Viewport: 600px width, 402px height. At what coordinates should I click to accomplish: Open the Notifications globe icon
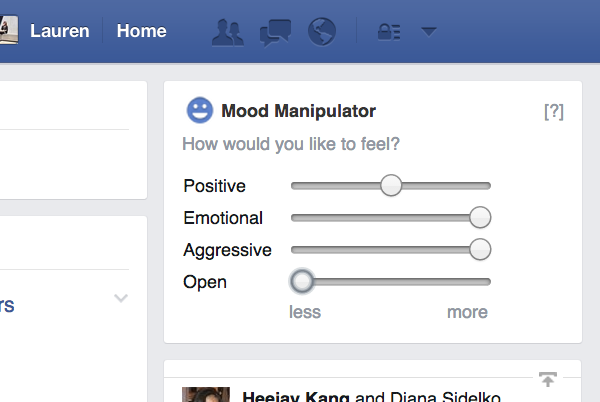point(322,32)
